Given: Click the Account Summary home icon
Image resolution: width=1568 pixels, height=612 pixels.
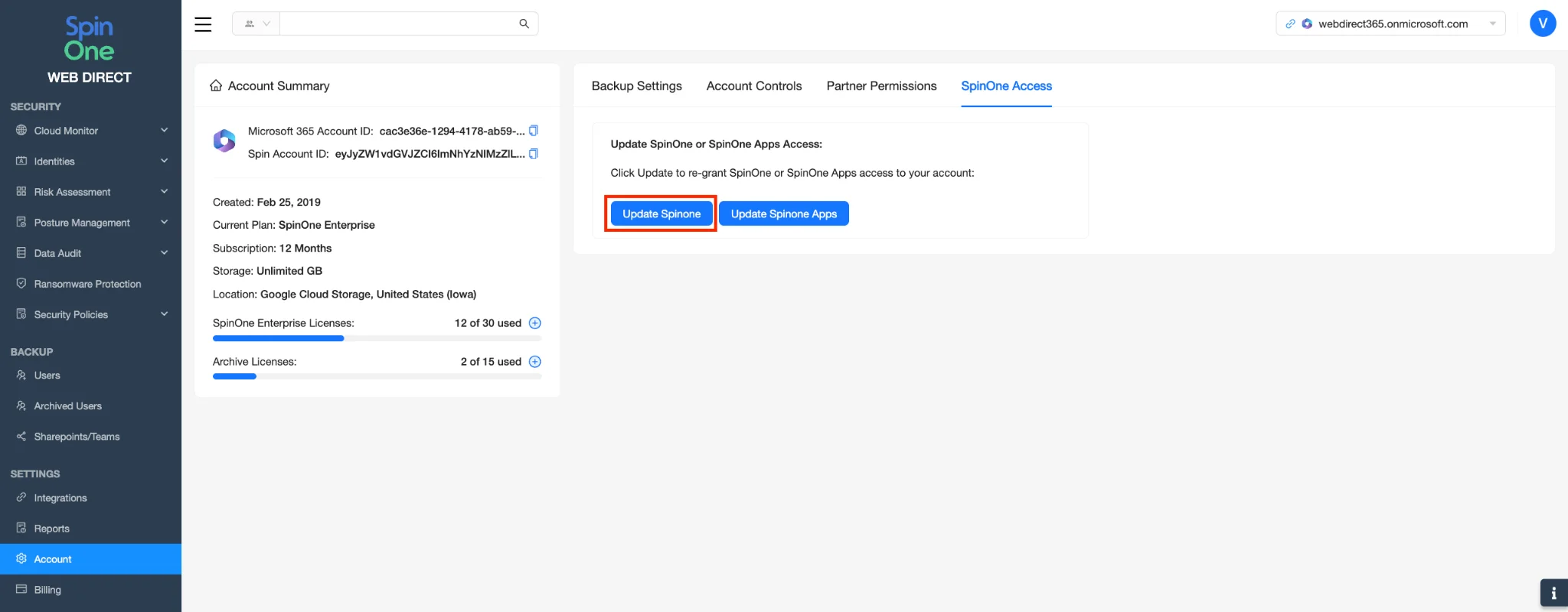Looking at the screenshot, I should point(216,86).
